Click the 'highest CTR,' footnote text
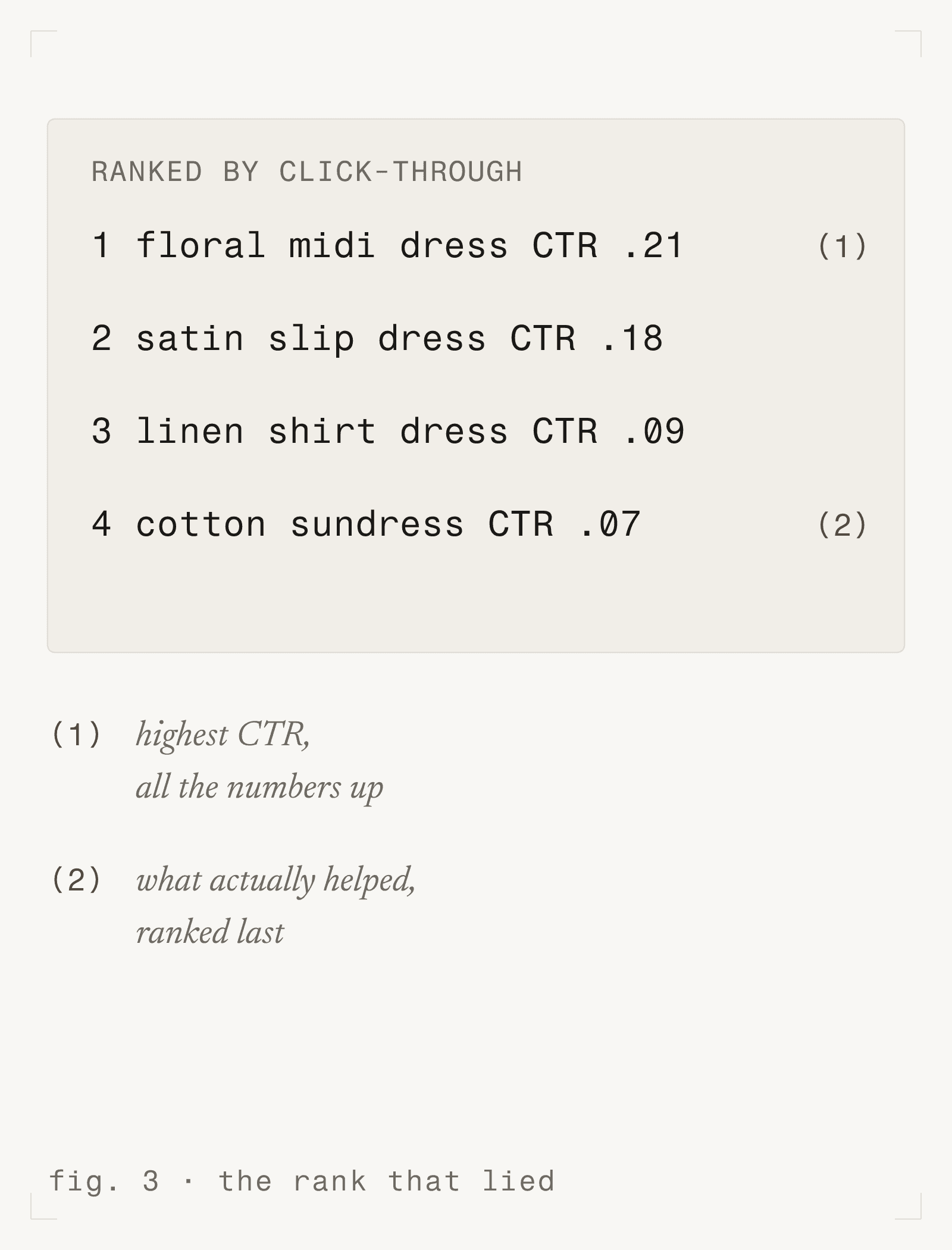Screen dimensions: 952x1250 (x=223, y=735)
